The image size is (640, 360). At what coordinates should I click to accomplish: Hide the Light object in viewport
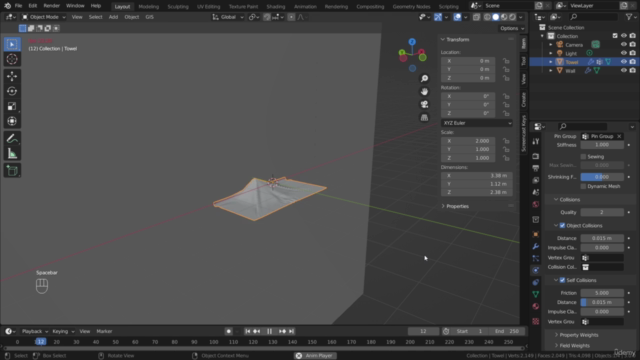pyautogui.click(x=624, y=53)
